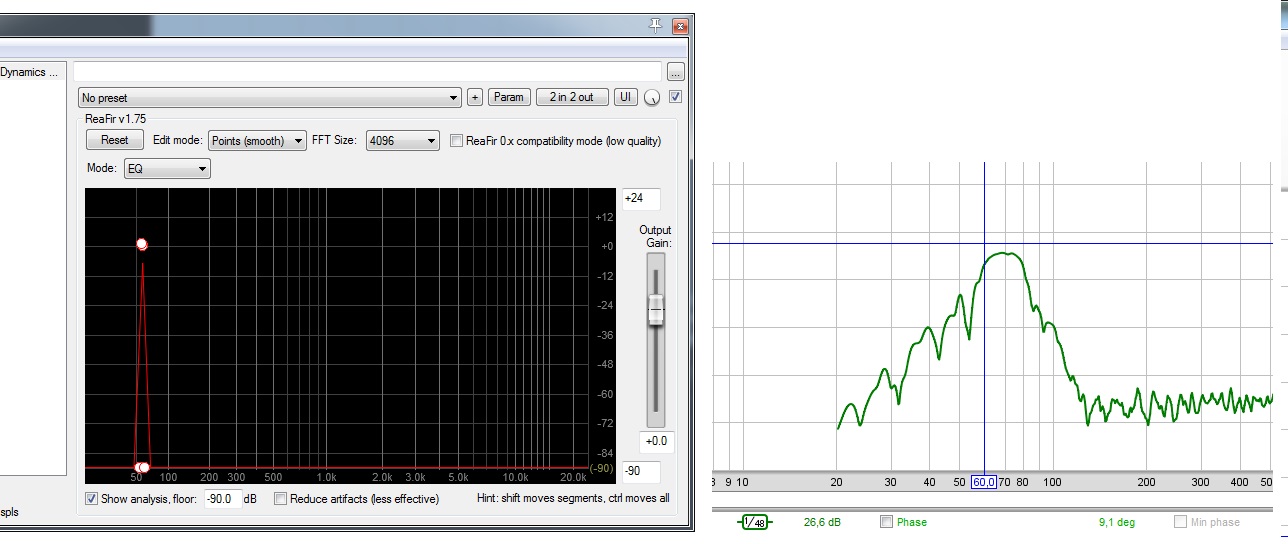
Task: Toggle the FX bypass checkbox next to the knob
Action: [675, 97]
